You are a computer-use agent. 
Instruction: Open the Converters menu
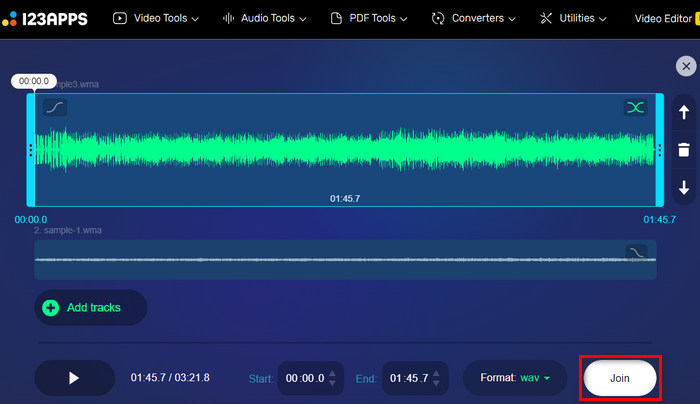[x=473, y=18]
